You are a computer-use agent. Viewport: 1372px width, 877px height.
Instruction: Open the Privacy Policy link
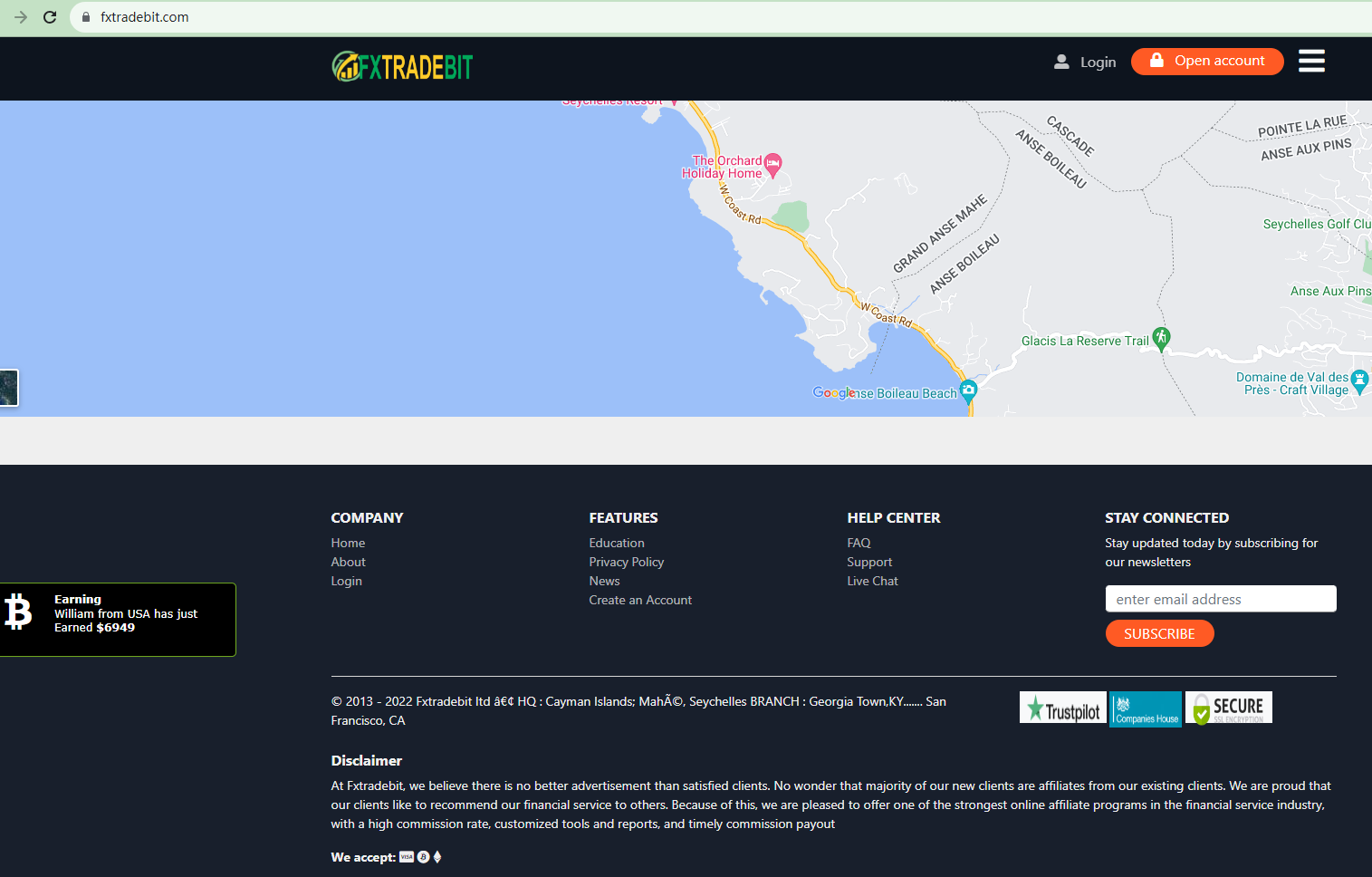627,562
